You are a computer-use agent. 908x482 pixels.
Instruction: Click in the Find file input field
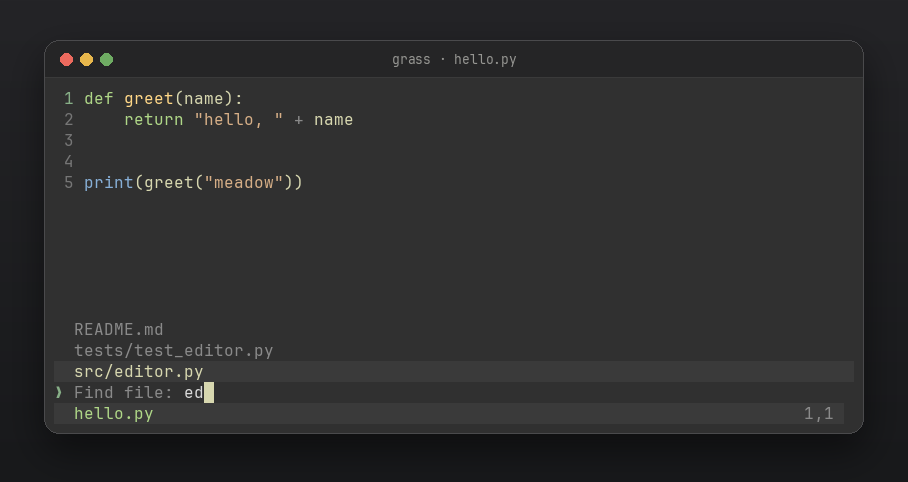[454, 392]
